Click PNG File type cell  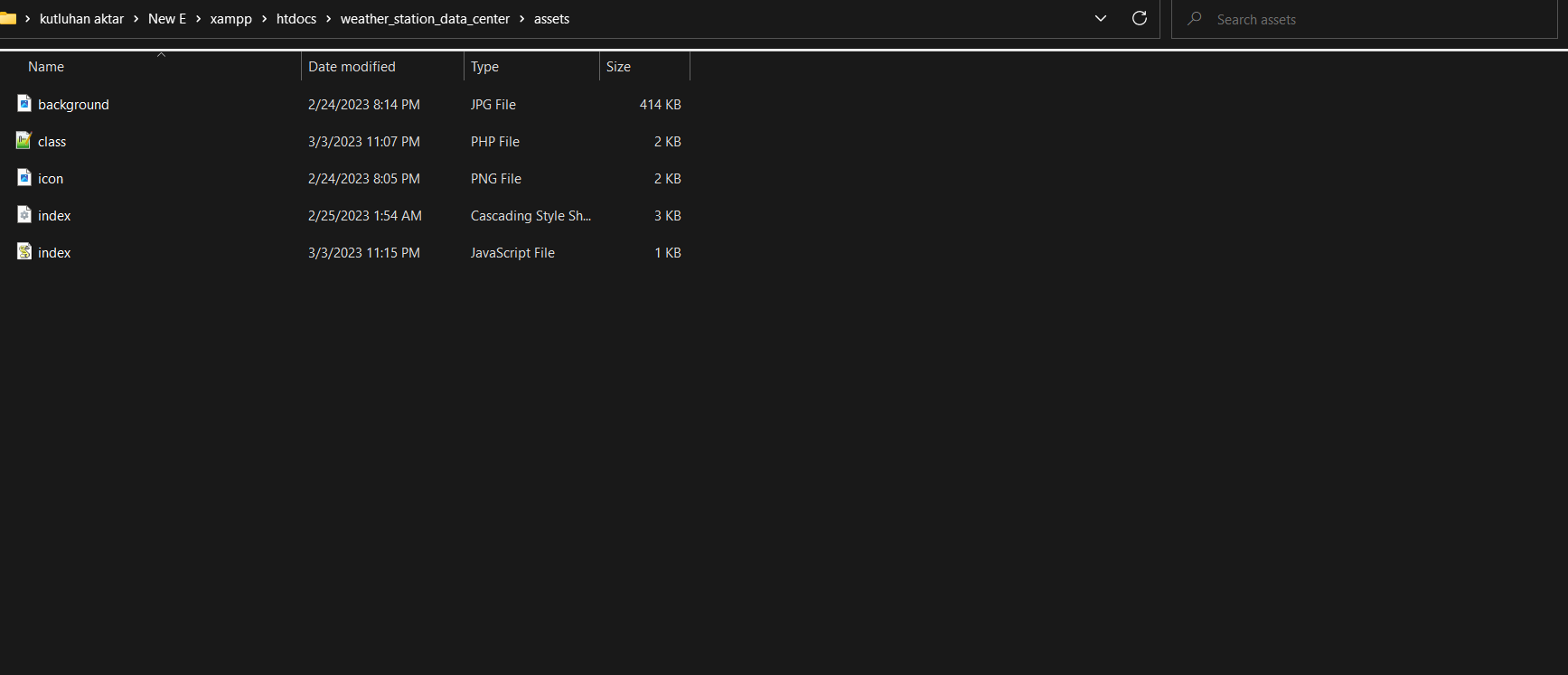click(496, 179)
